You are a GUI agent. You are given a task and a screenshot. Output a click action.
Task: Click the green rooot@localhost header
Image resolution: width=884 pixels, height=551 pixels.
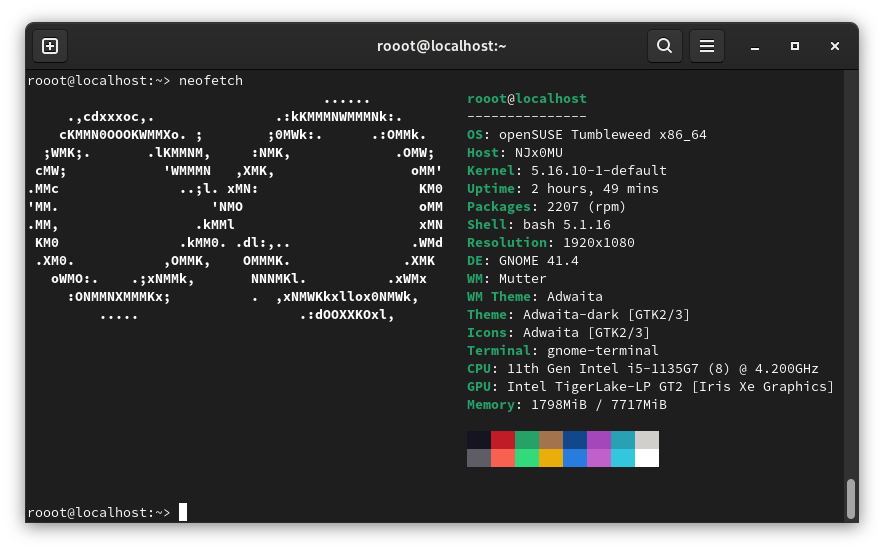coord(527,99)
